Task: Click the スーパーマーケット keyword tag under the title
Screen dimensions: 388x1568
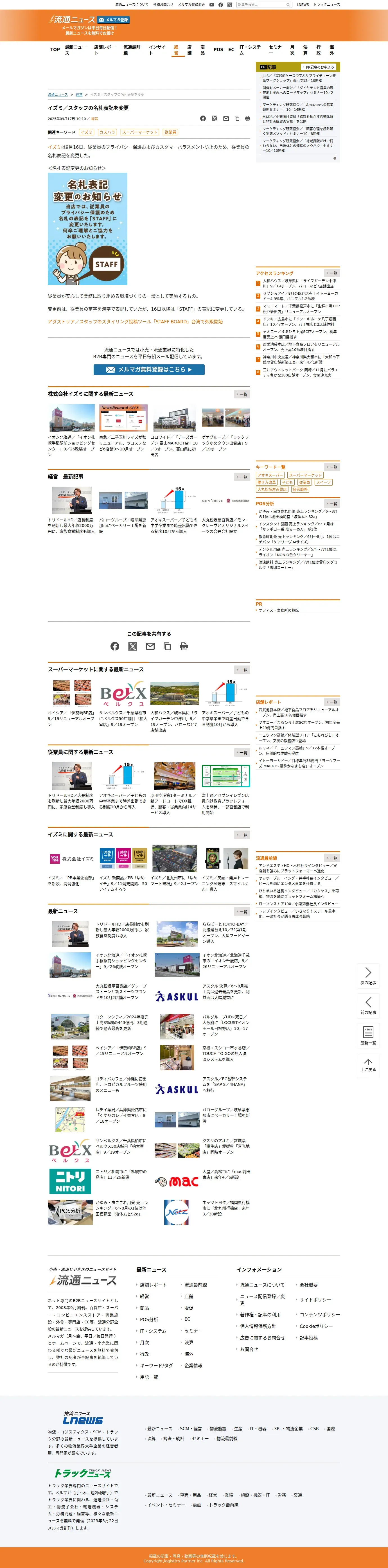Action: [x=139, y=132]
